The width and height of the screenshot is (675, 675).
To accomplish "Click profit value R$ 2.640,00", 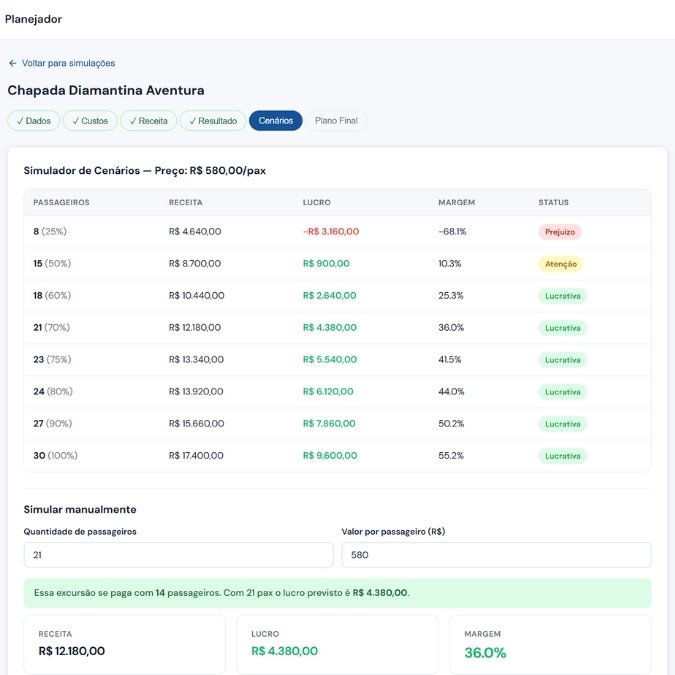I will click(330, 295).
